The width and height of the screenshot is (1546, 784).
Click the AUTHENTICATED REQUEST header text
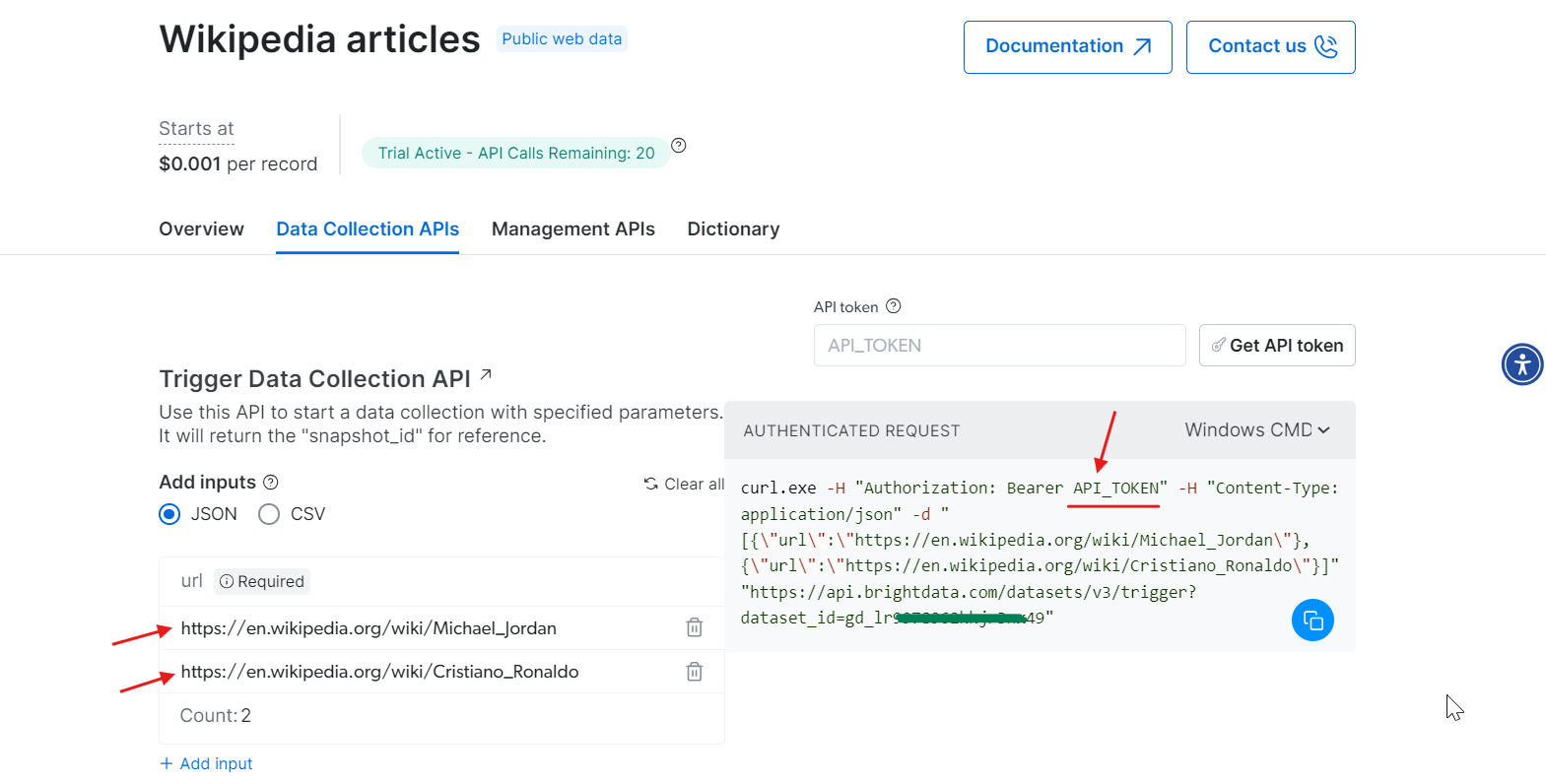(x=851, y=430)
